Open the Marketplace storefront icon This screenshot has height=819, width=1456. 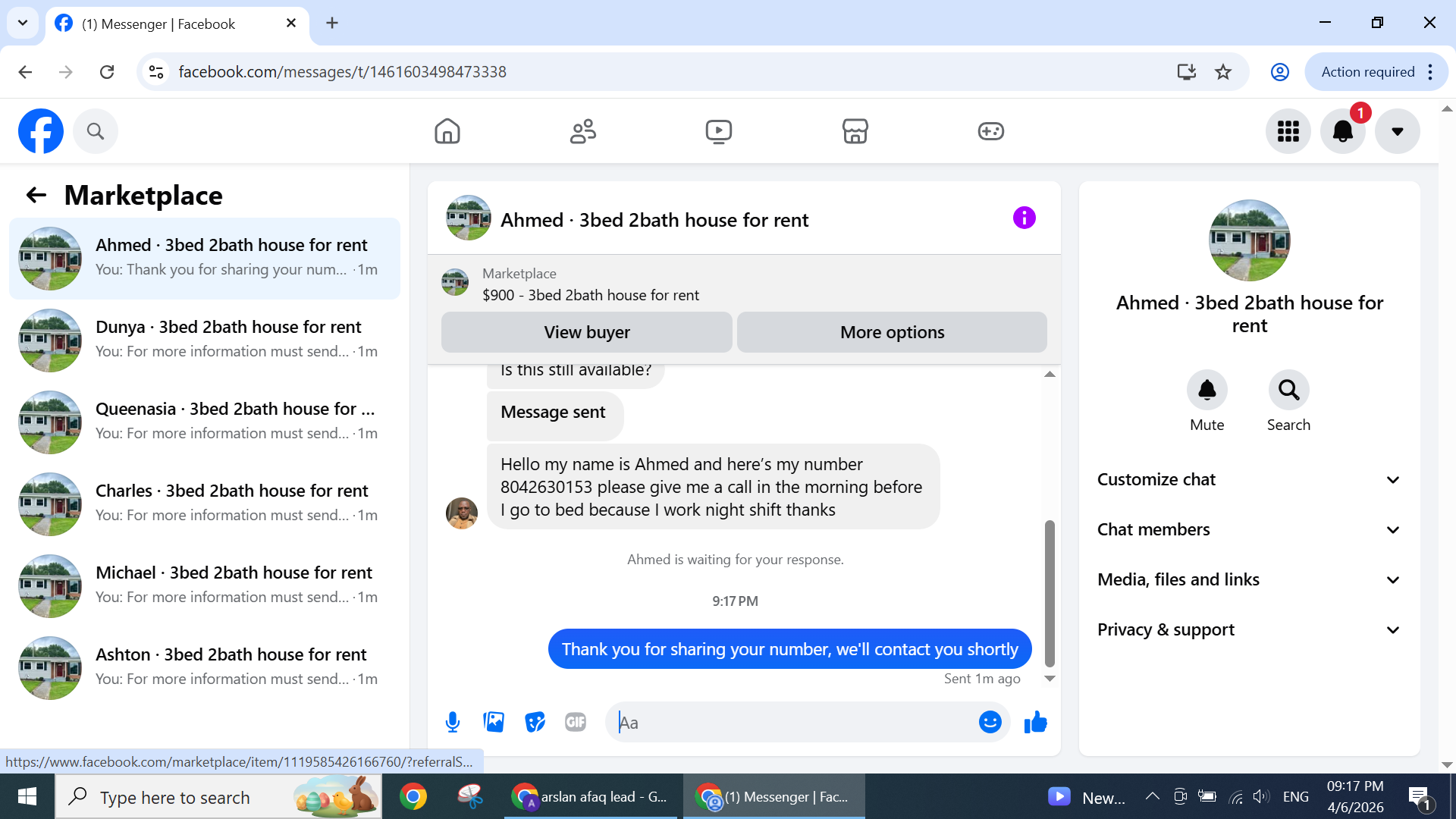click(x=855, y=131)
